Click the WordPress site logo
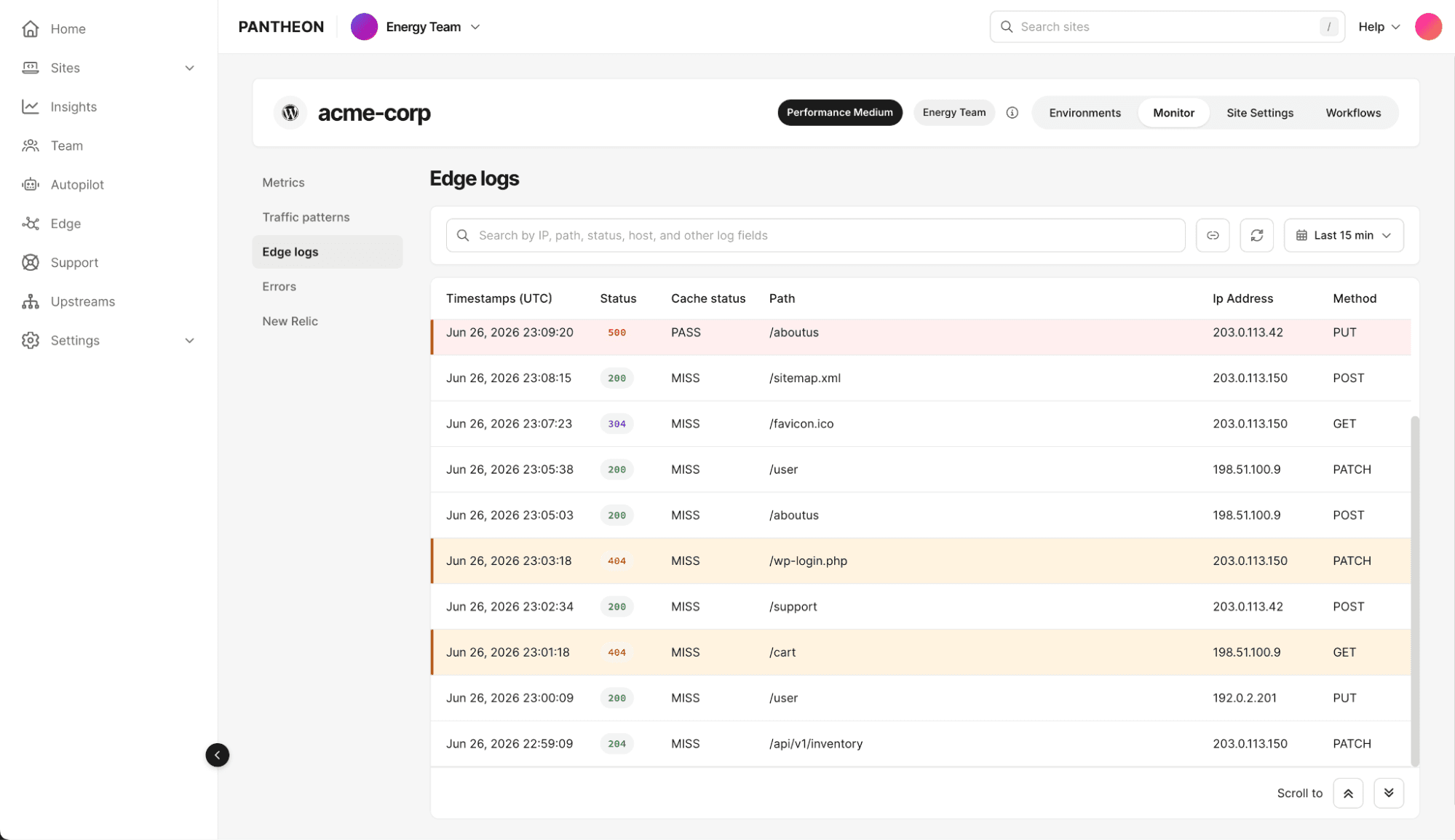Image resolution: width=1455 pixels, height=840 pixels. click(x=290, y=113)
